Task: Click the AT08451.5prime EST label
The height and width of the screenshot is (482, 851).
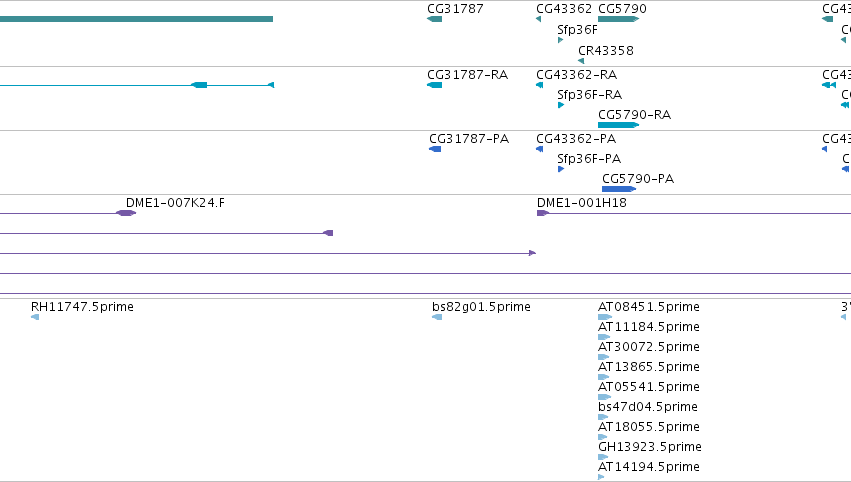Action: click(x=649, y=307)
